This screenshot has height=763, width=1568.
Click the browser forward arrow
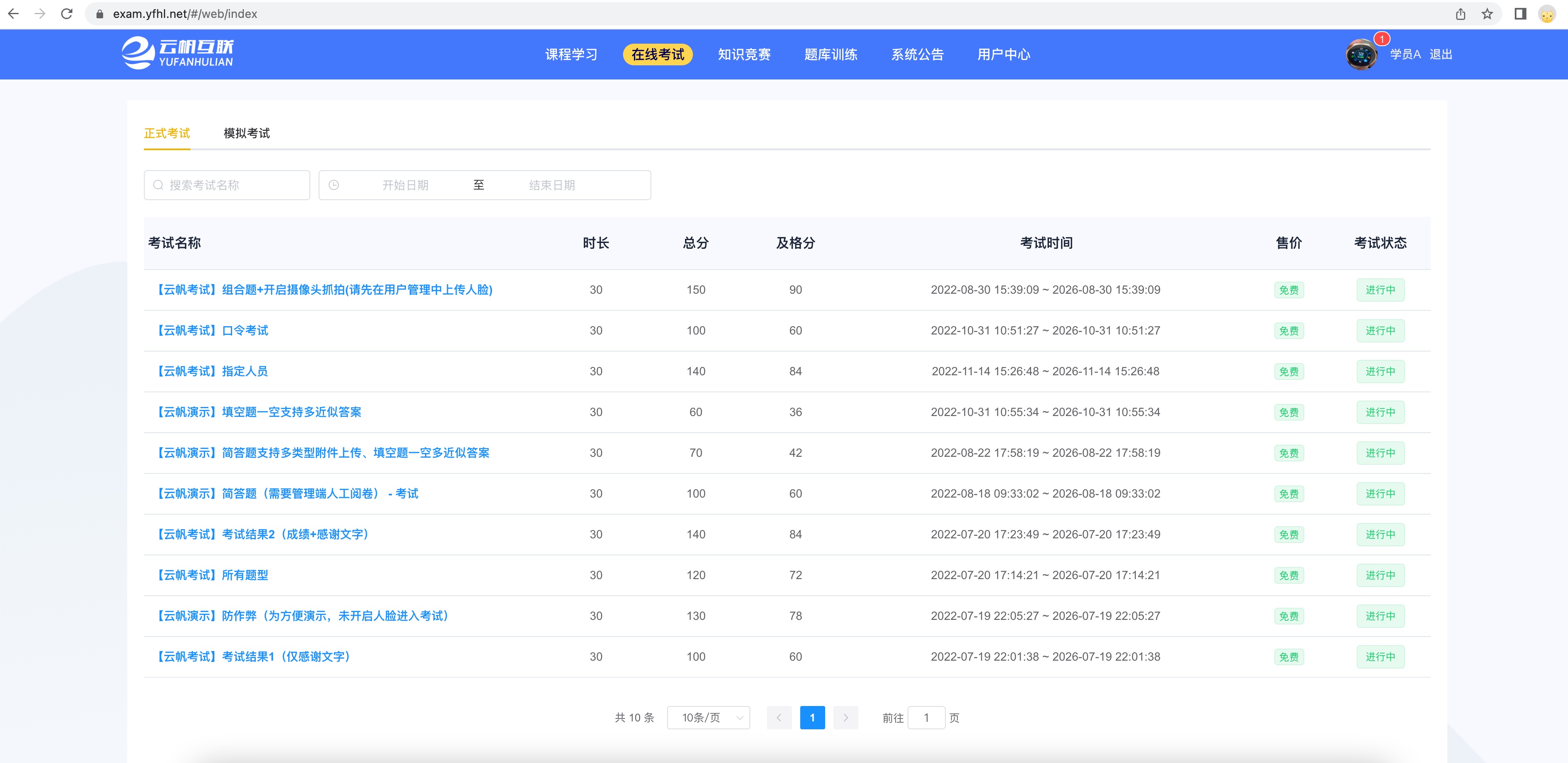click(x=40, y=13)
